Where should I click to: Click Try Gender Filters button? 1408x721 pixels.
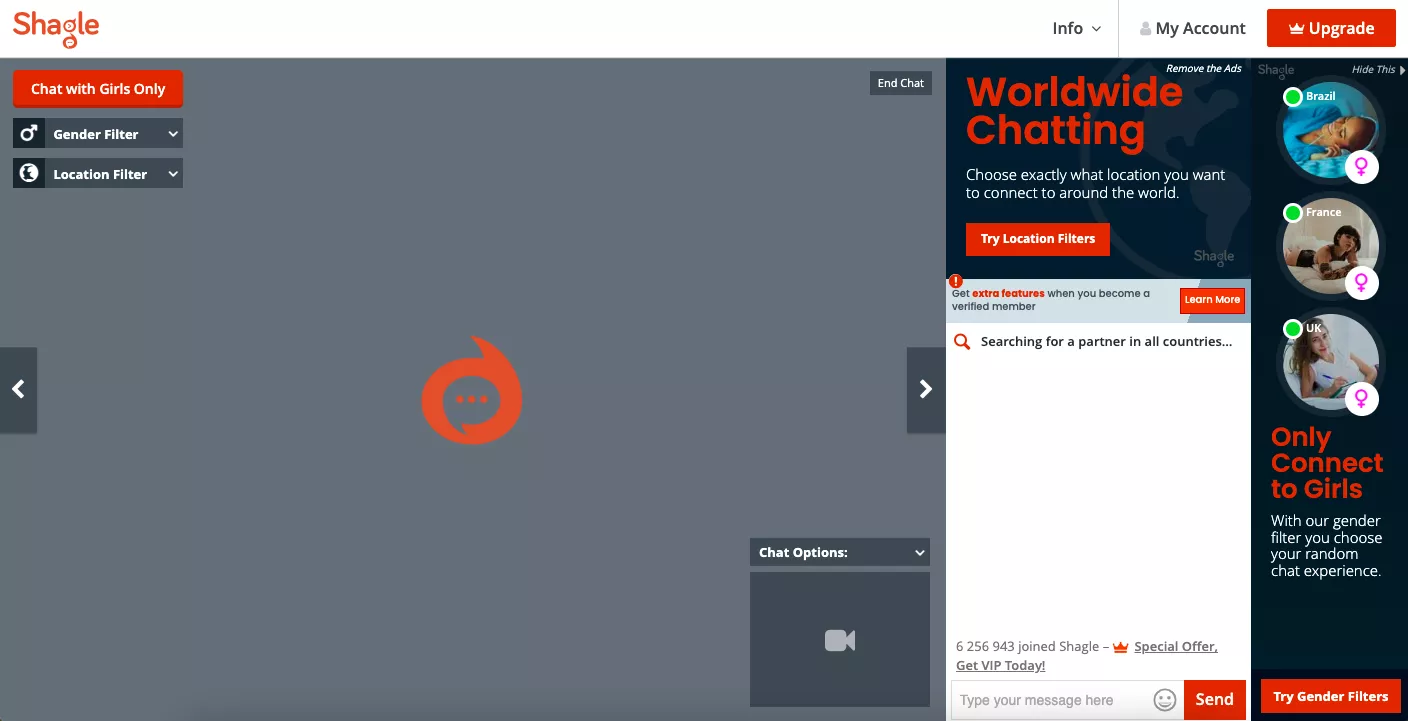click(1331, 696)
